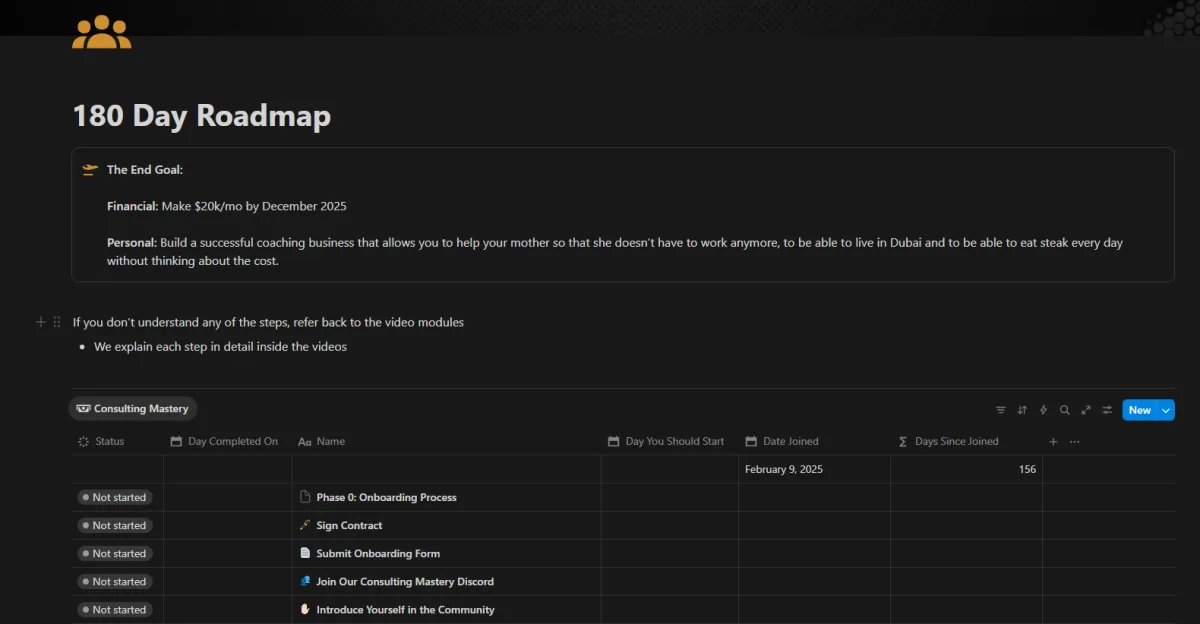Open database in full page view
This screenshot has width=1200, height=624.
click(x=1086, y=410)
